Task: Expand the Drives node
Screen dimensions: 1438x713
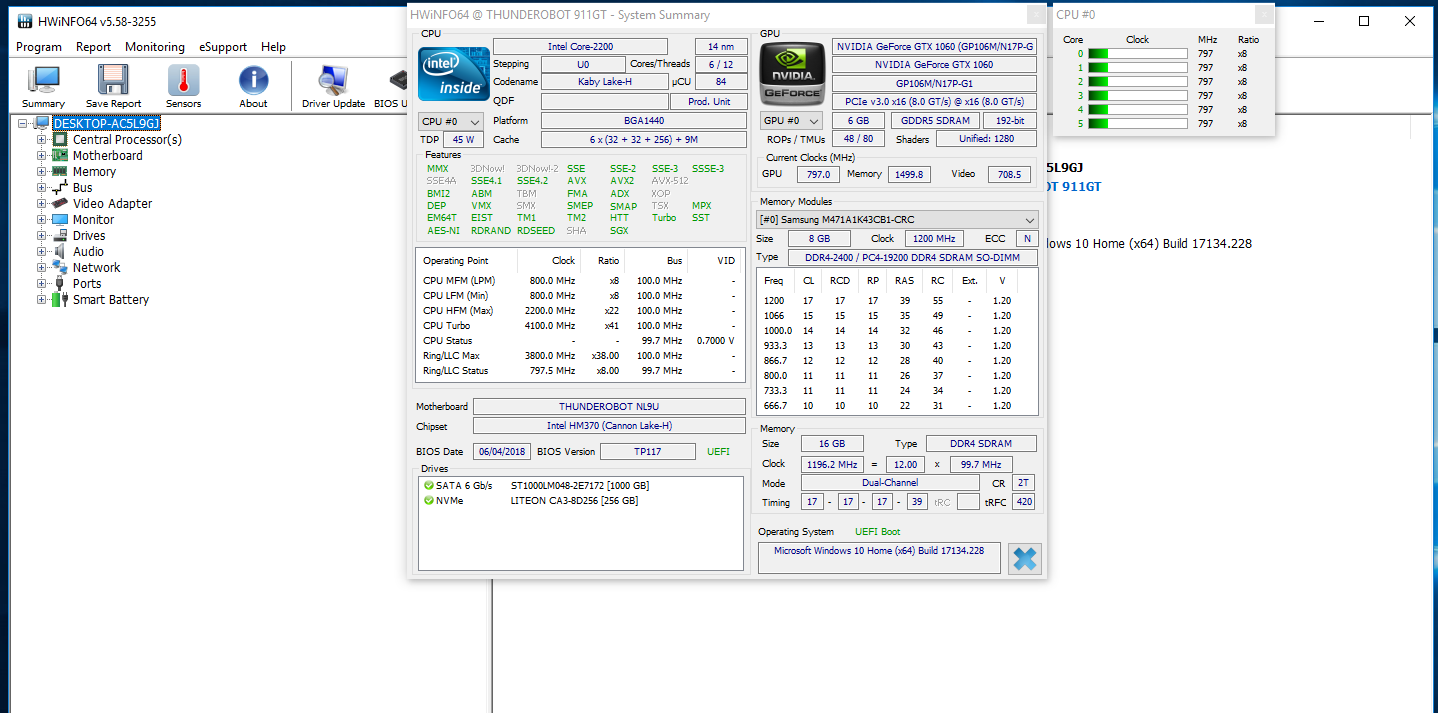Action: point(42,235)
